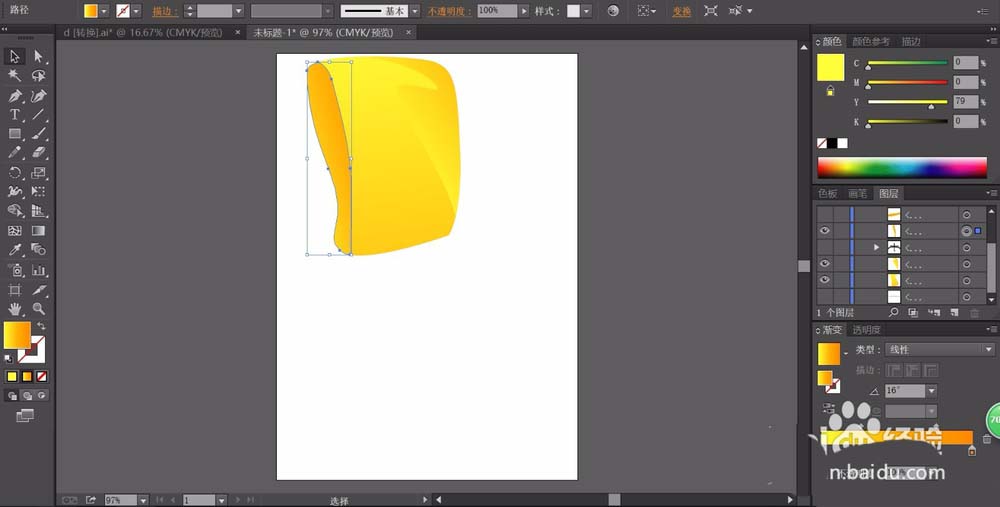Select the Column Graph tool

click(x=38, y=270)
